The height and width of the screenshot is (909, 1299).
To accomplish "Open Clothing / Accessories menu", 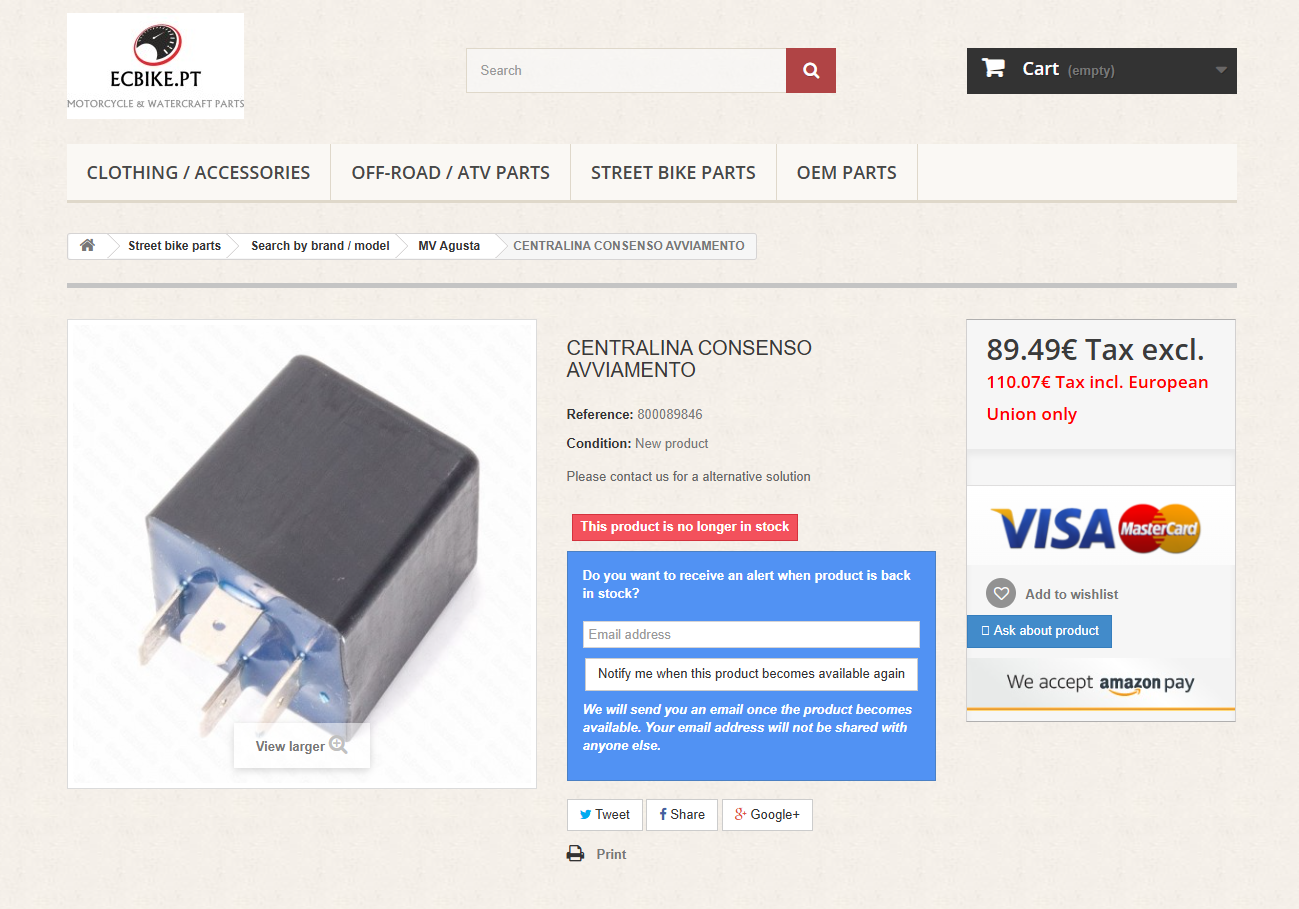I will click(x=198, y=172).
